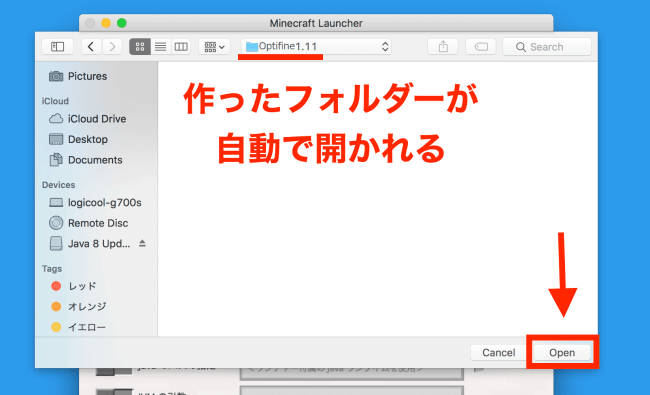The width and height of the screenshot is (650, 395).
Task: Click the iCloud section heading
Action: [x=55, y=101]
